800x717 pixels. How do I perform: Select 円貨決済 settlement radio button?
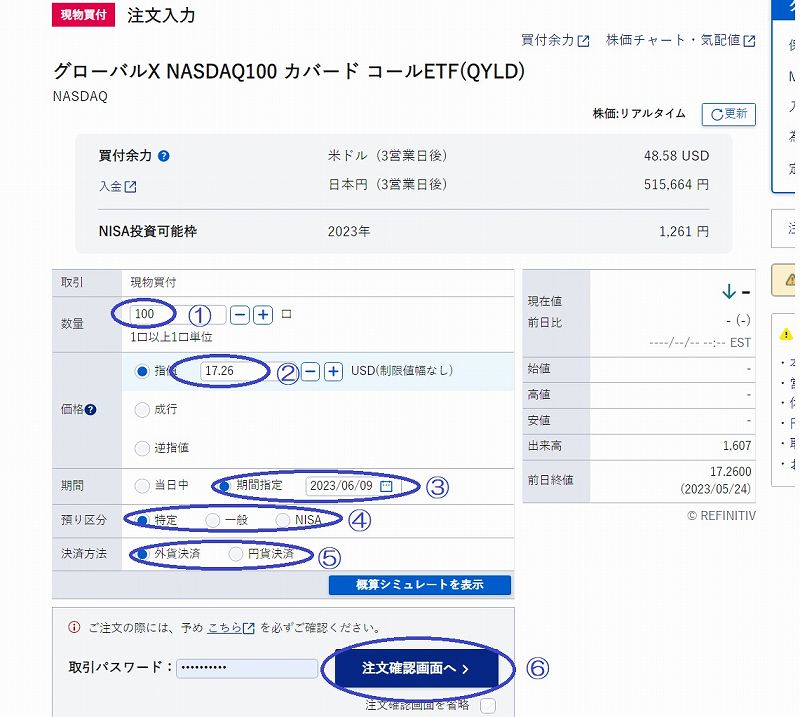tap(235, 554)
